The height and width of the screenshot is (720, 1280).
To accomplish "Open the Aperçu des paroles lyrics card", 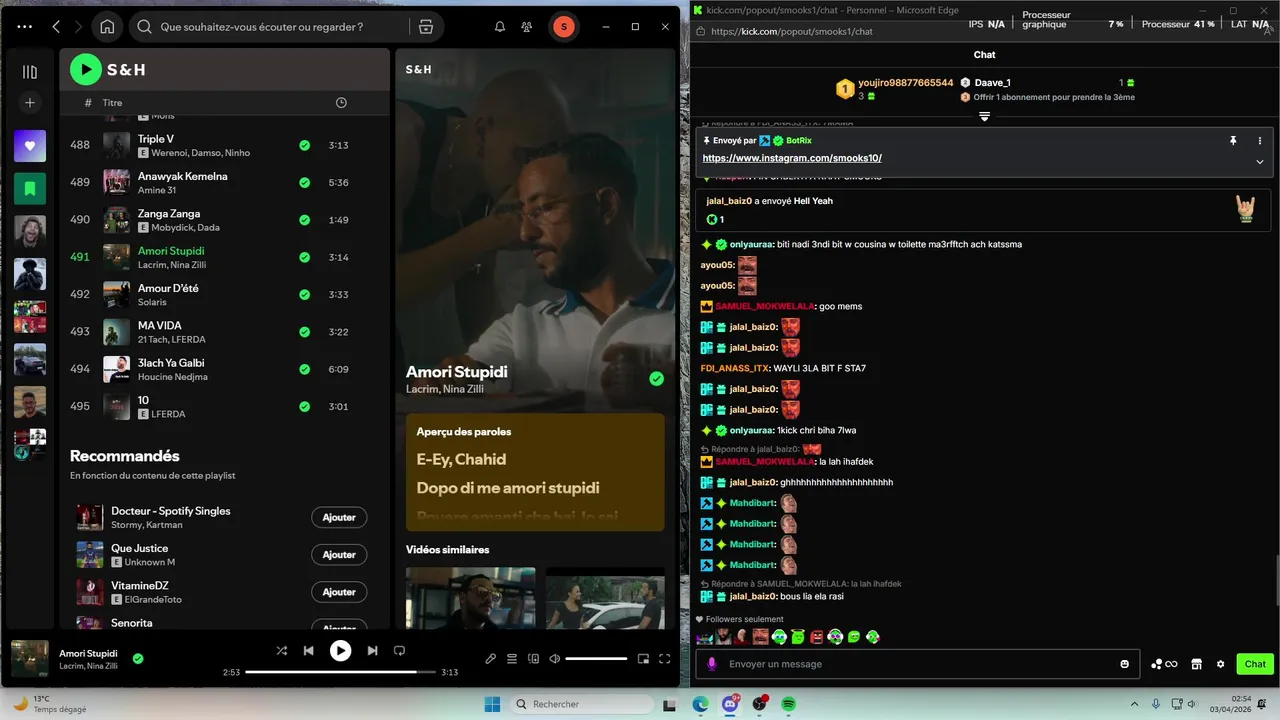I will pyautogui.click(x=535, y=472).
